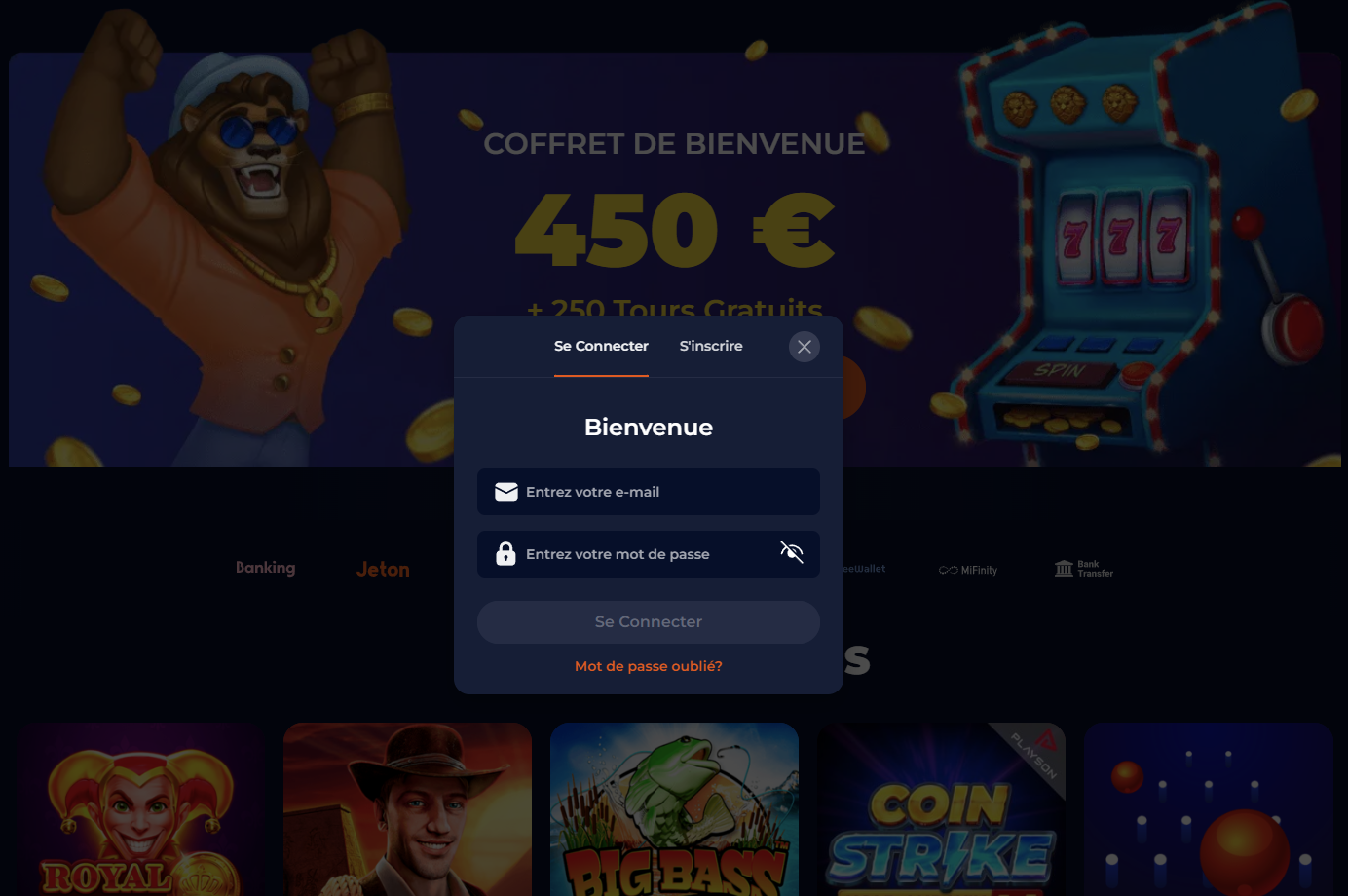Open the red balls plinko game thumbnail

coord(1209,809)
